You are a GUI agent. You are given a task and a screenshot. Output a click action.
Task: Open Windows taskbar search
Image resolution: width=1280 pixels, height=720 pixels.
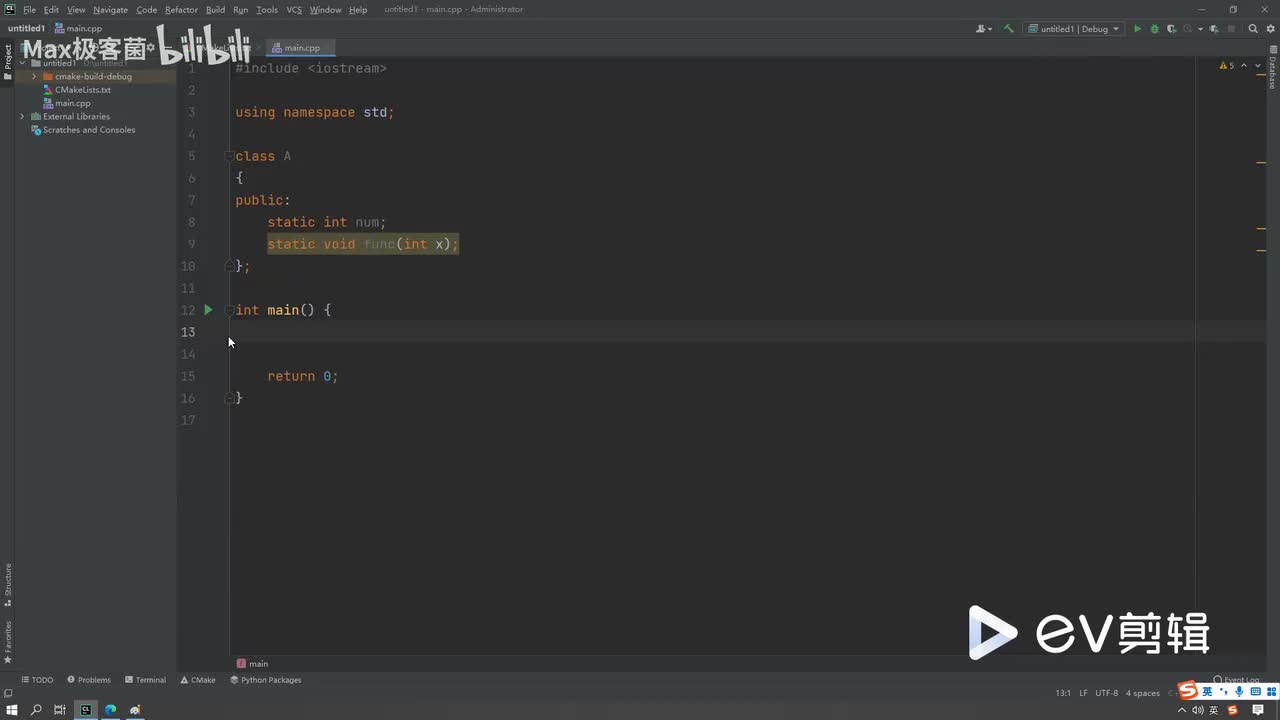(x=36, y=710)
